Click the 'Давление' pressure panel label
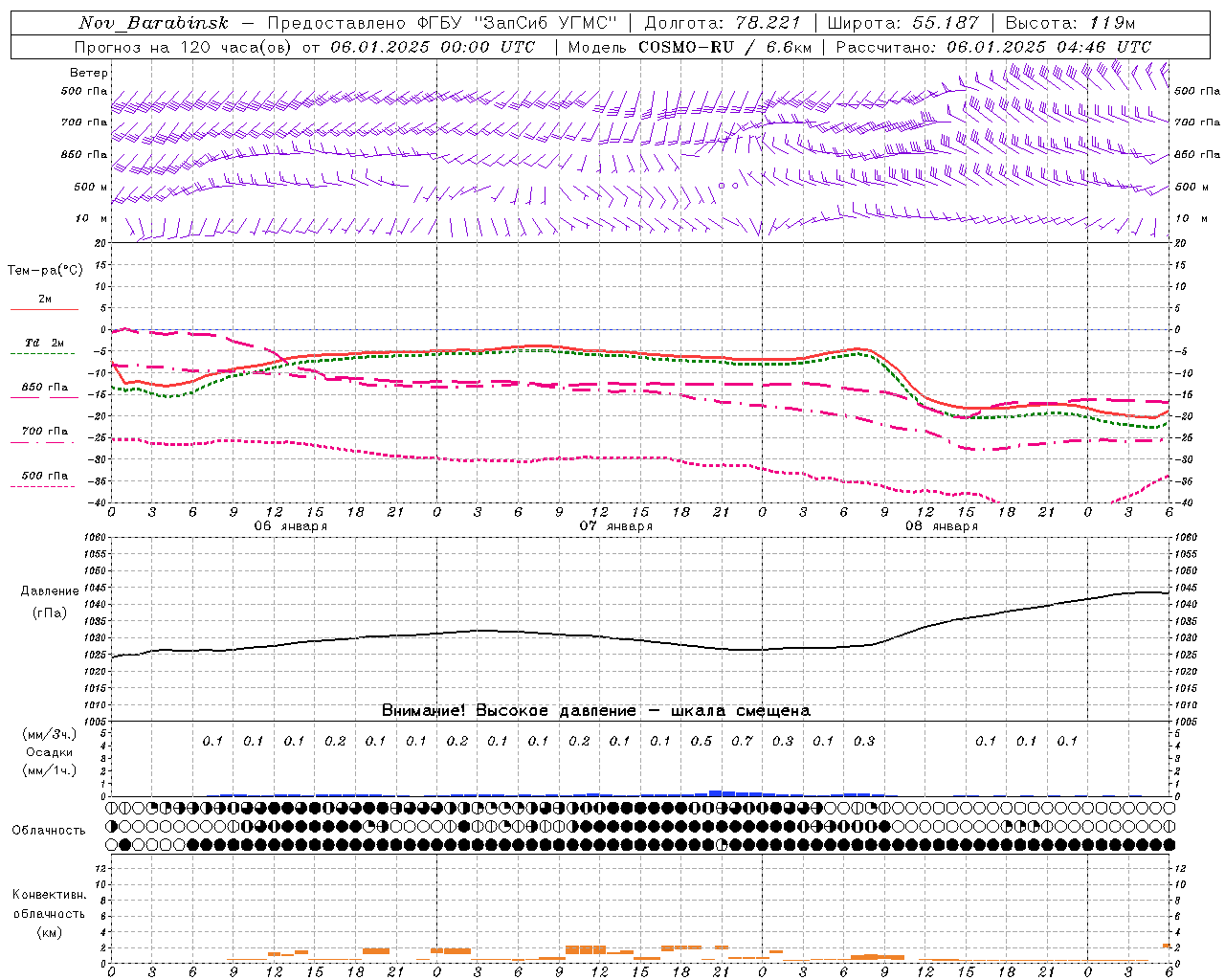The image size is (1225, 980). coord(50,591)
